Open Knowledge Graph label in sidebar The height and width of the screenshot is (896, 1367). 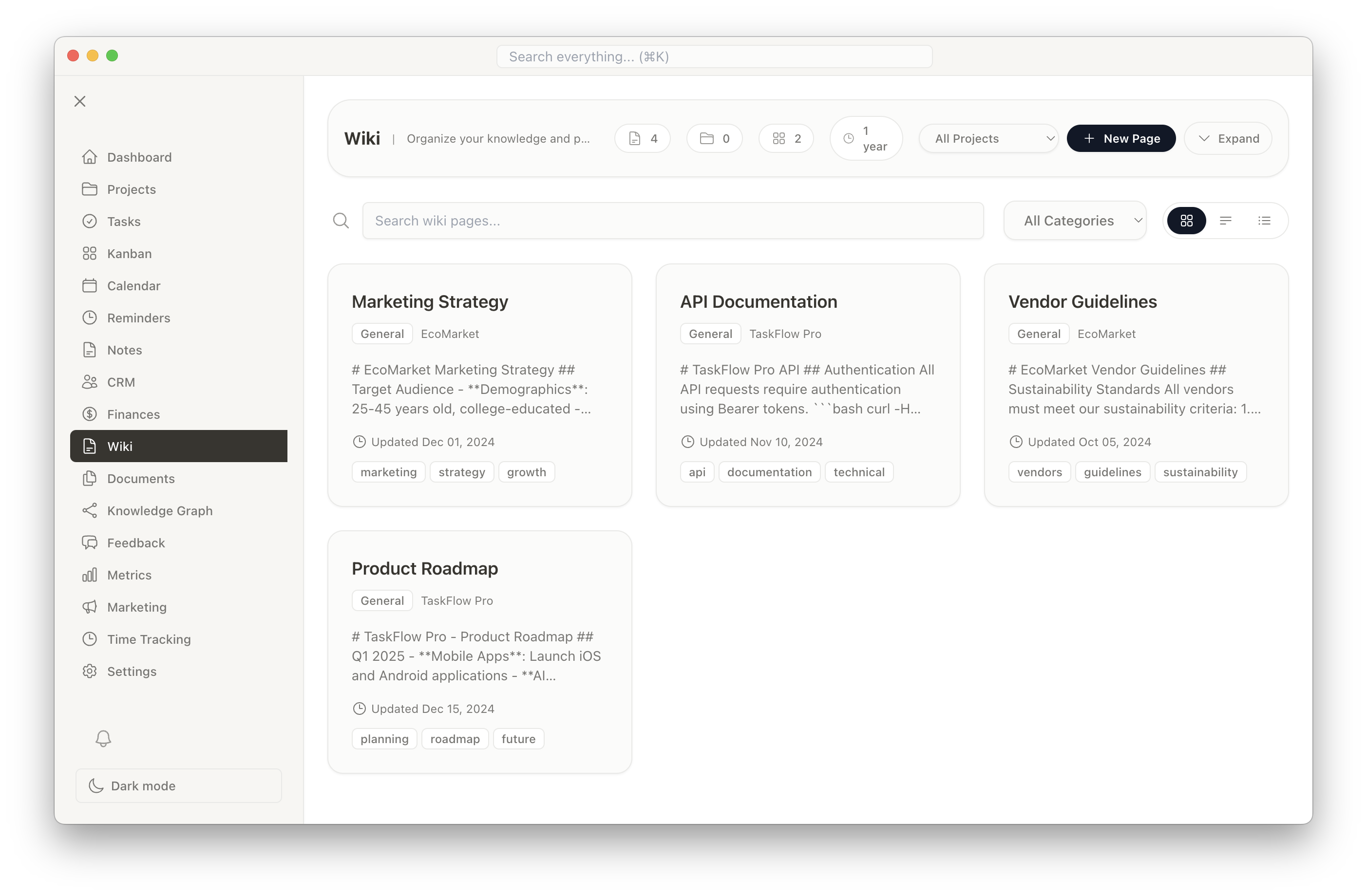click(x=160, y=510)
